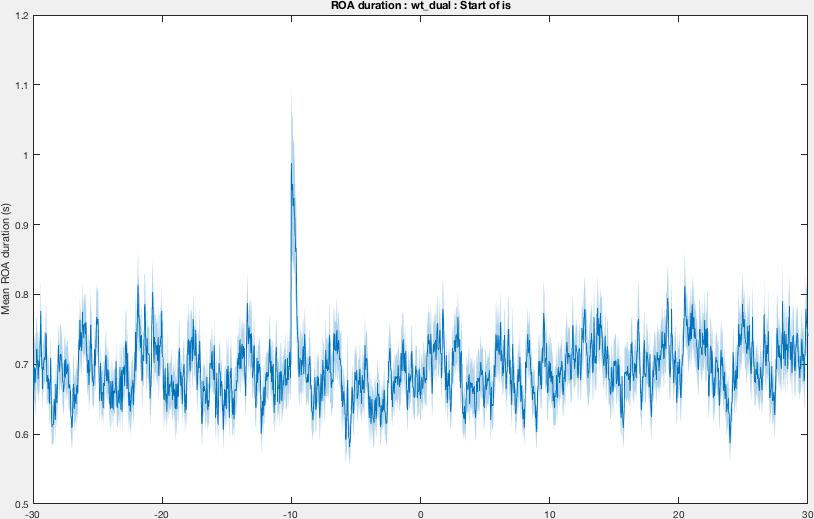Viewport: 814px width, 519px height.
Task: Click the x-axis tick label "20"
Action: click(679, 514)
